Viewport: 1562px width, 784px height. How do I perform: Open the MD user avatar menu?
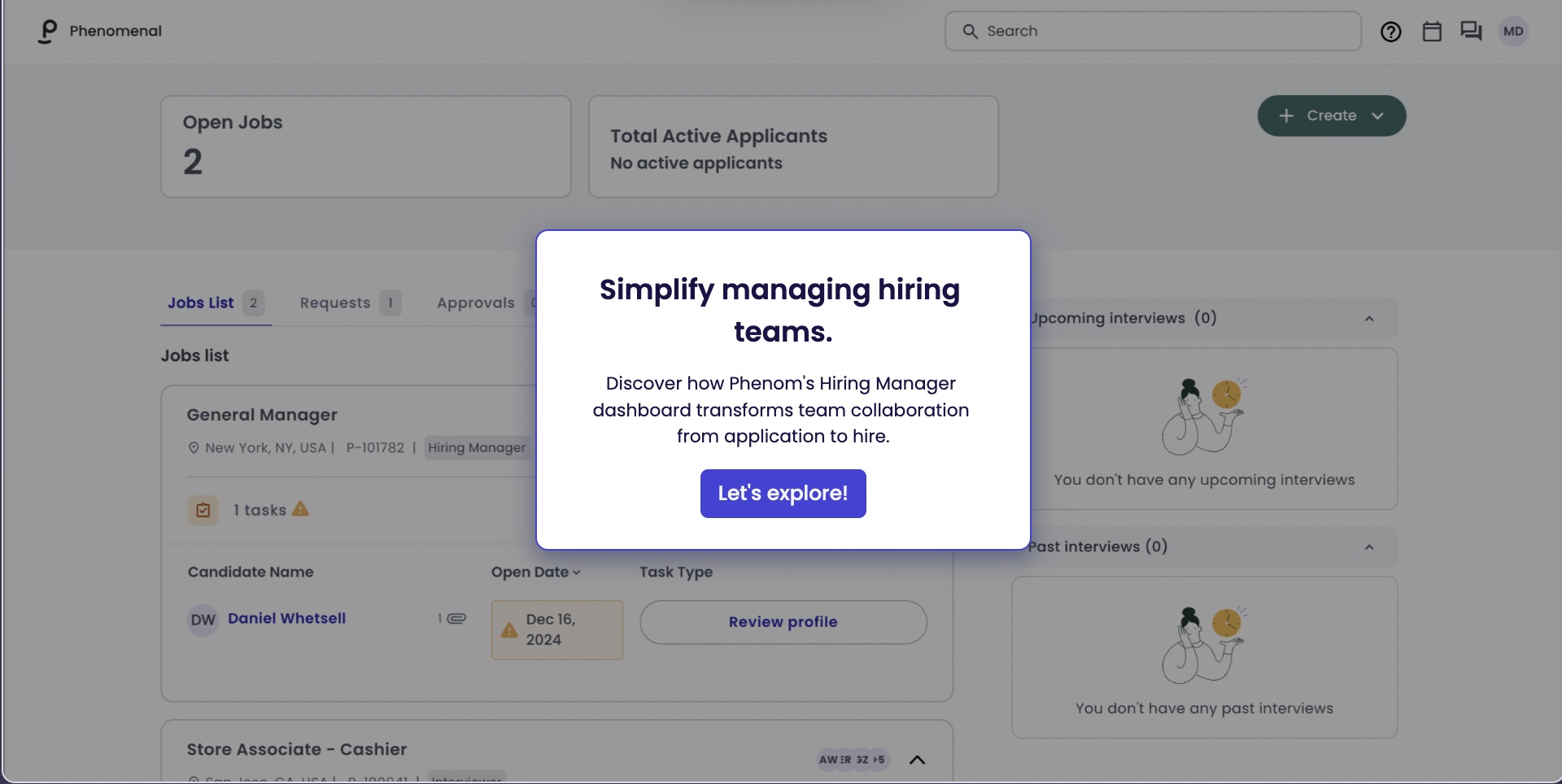[1513, 32]
